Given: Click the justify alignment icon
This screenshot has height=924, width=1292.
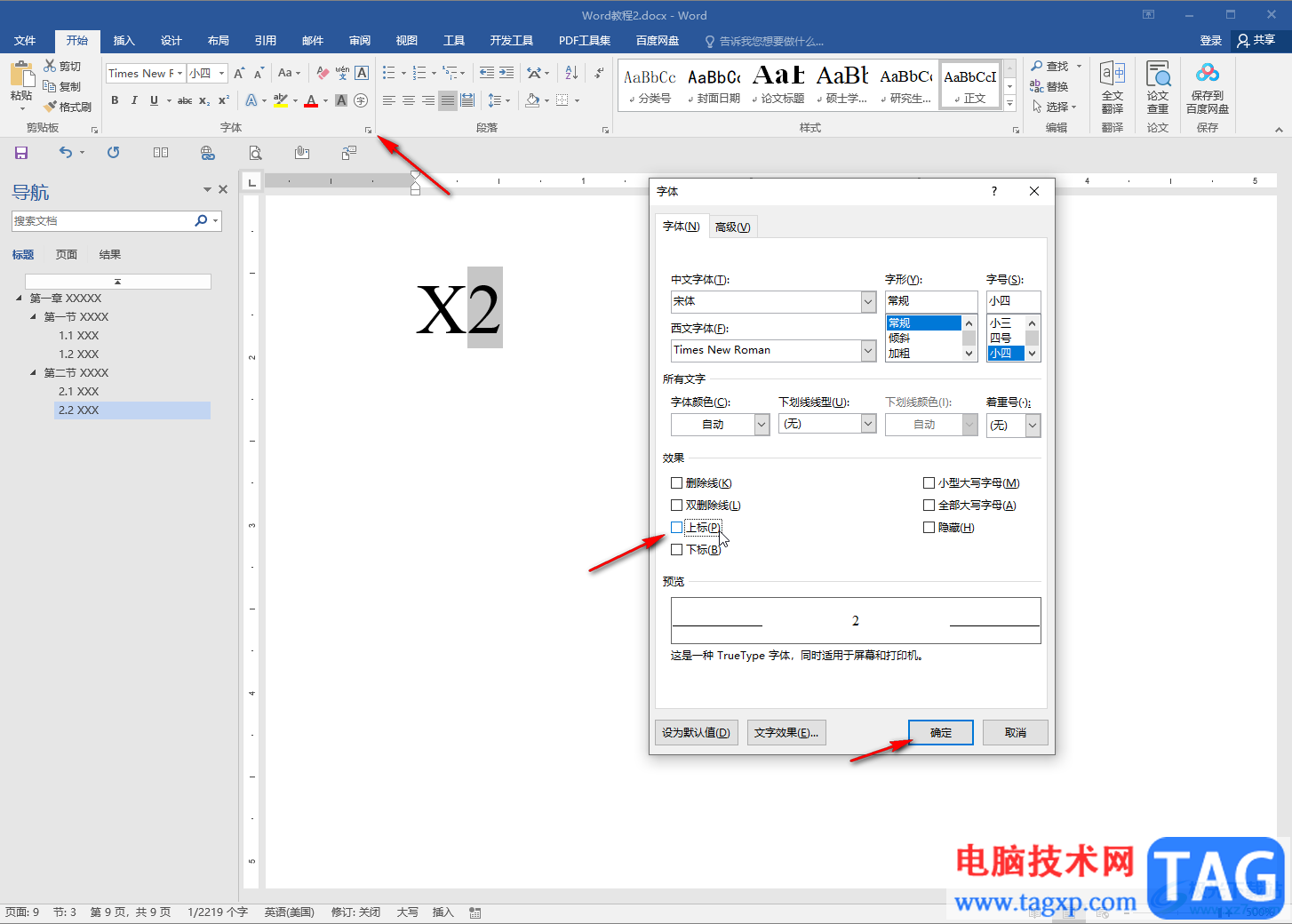Looking at the screenshot, I should point(448,100).
